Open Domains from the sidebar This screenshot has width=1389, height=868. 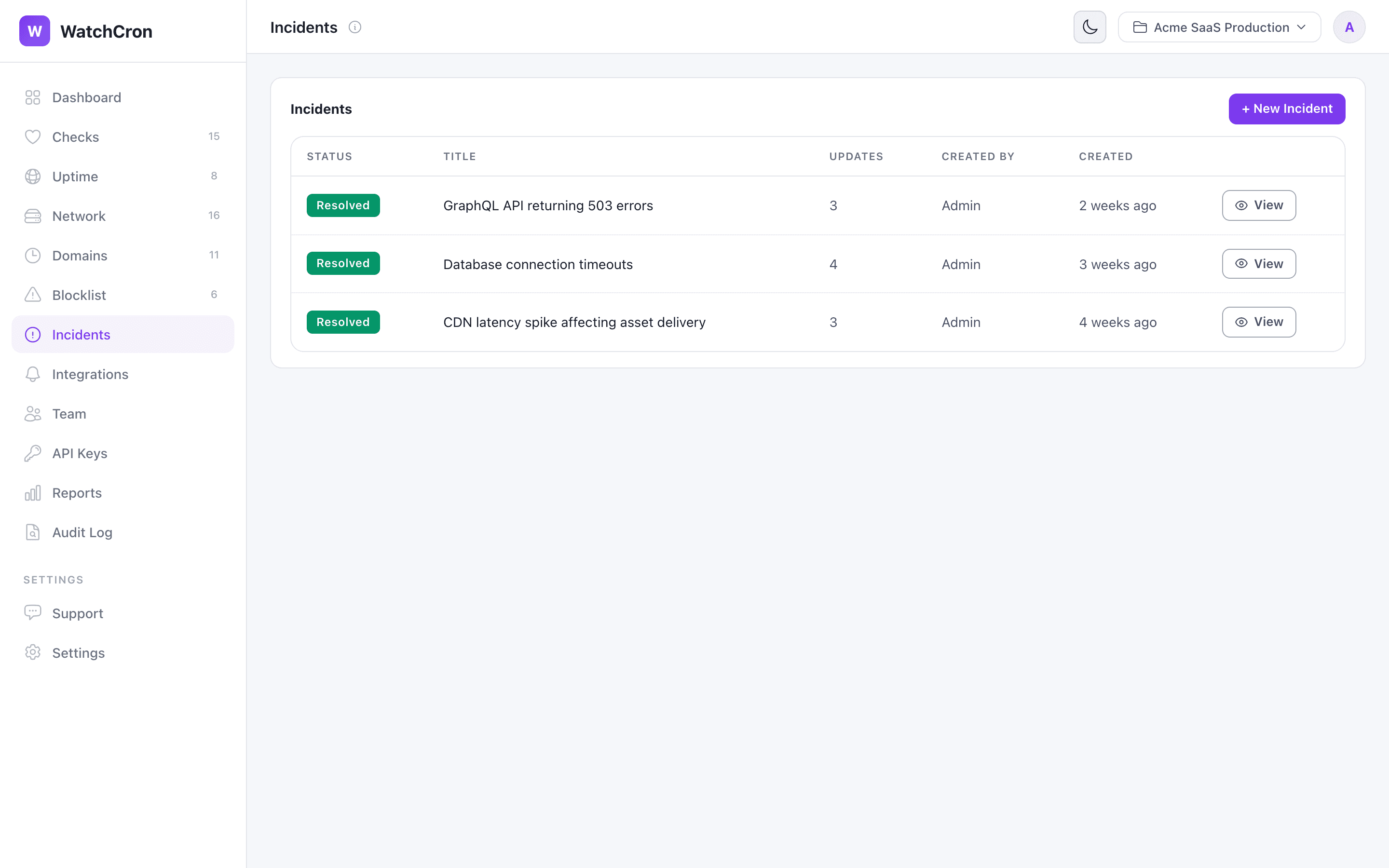pyautogui.click(x=123, y=256)
